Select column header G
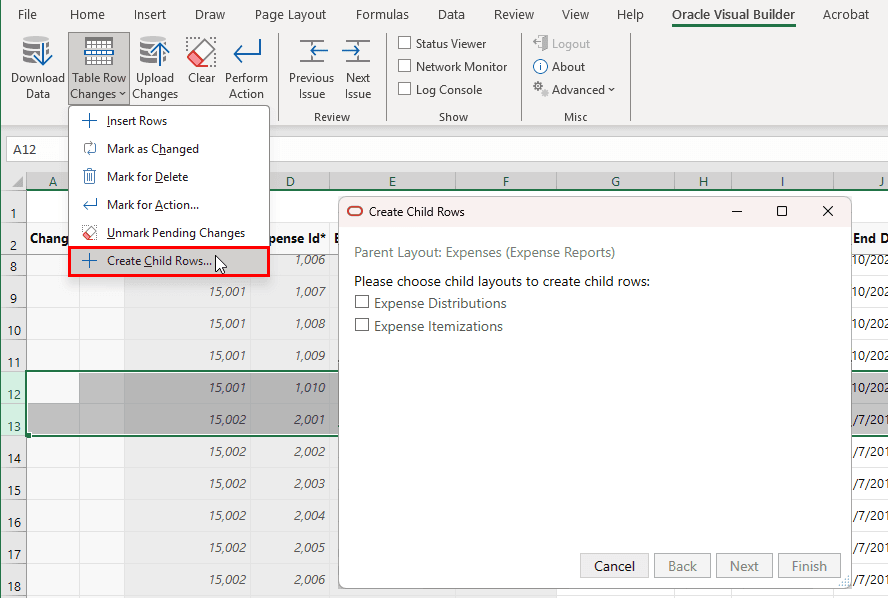This screenshot has width=888, height=598. [x=616, y=181]
